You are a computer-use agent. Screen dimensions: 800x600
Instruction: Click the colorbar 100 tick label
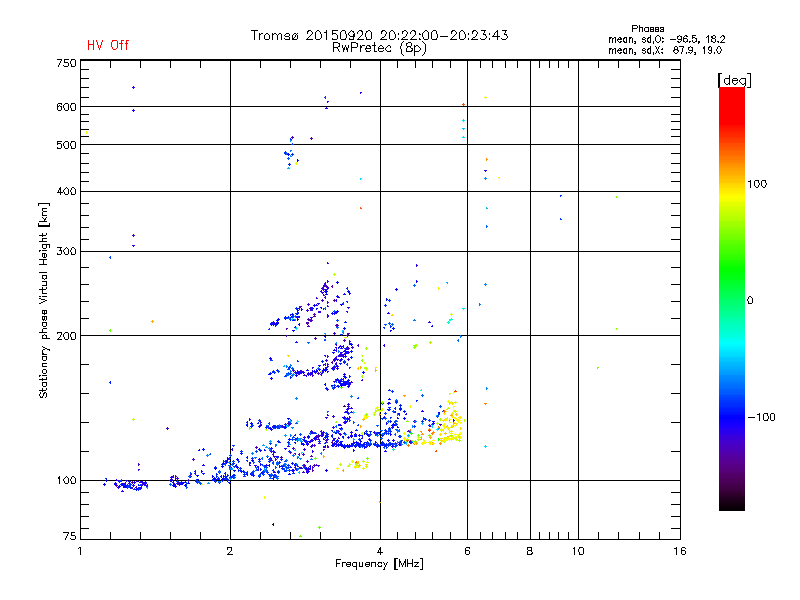coord(757,184)
